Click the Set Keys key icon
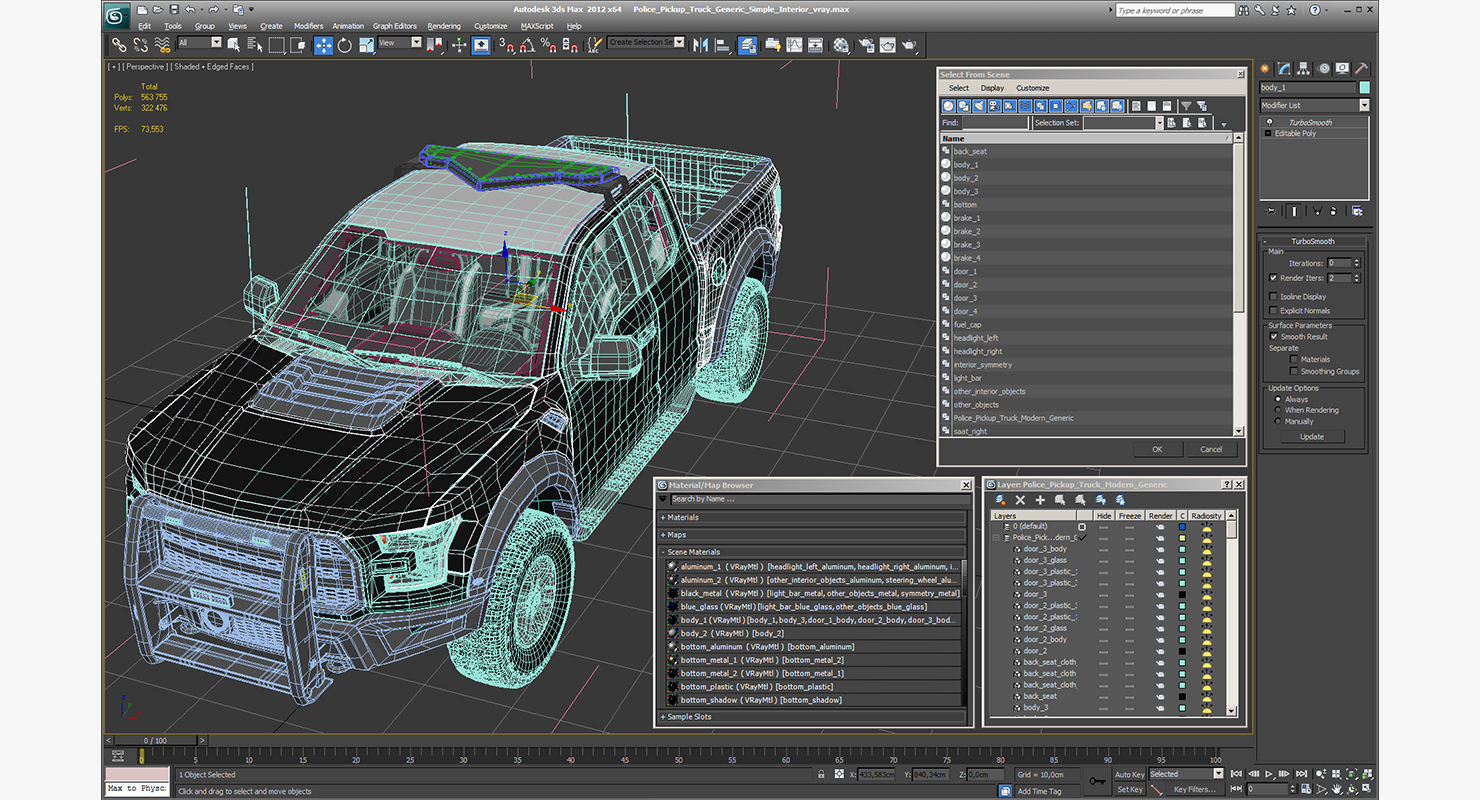This screenshot has width=1480, height=800. (x=1098, y=781)
